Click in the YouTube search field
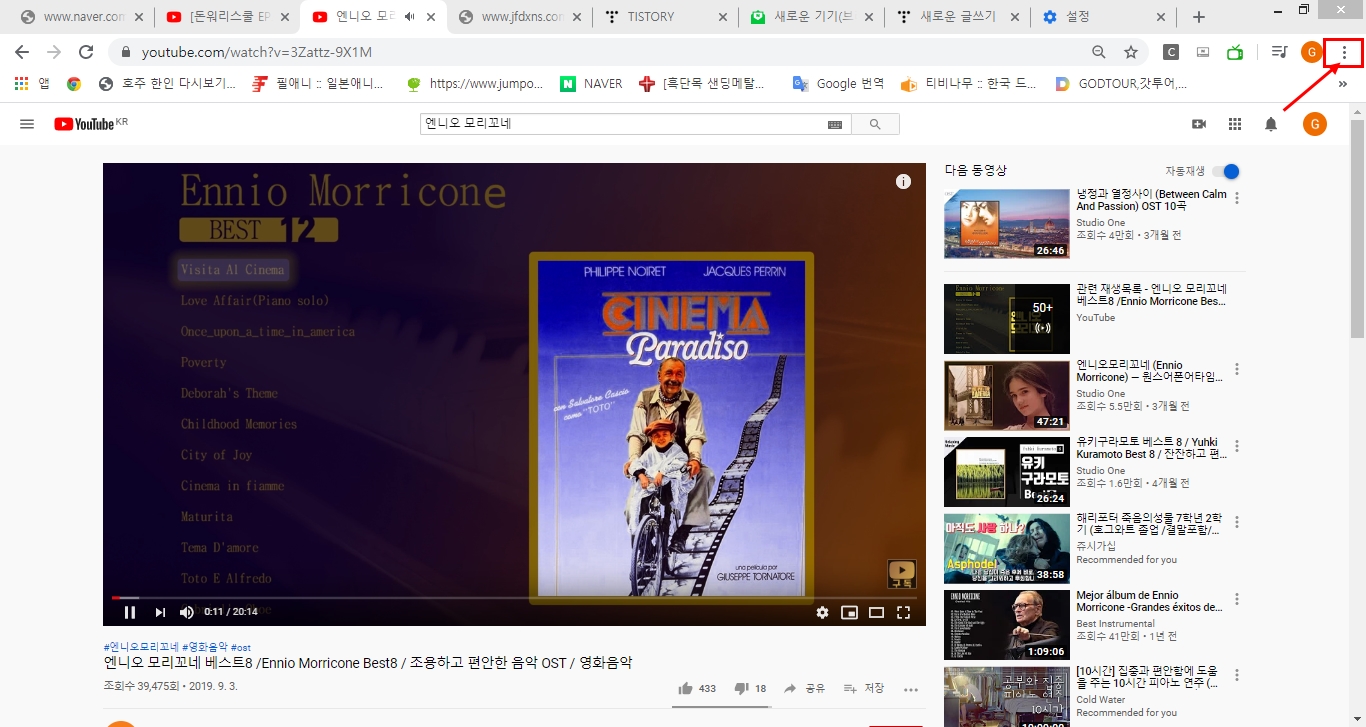The width and height of the screenshot is (1366, 727). point(623,124)
